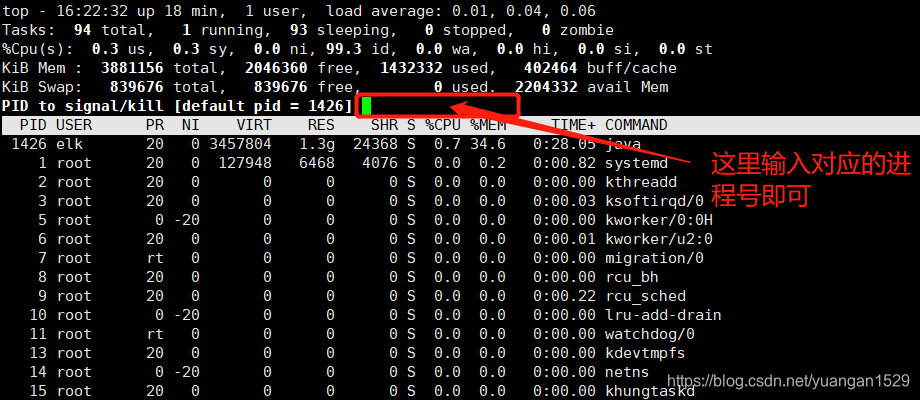This screenshot has width=920, height=400.
Task: Select the migration/0 command entry
Action: 654,258
